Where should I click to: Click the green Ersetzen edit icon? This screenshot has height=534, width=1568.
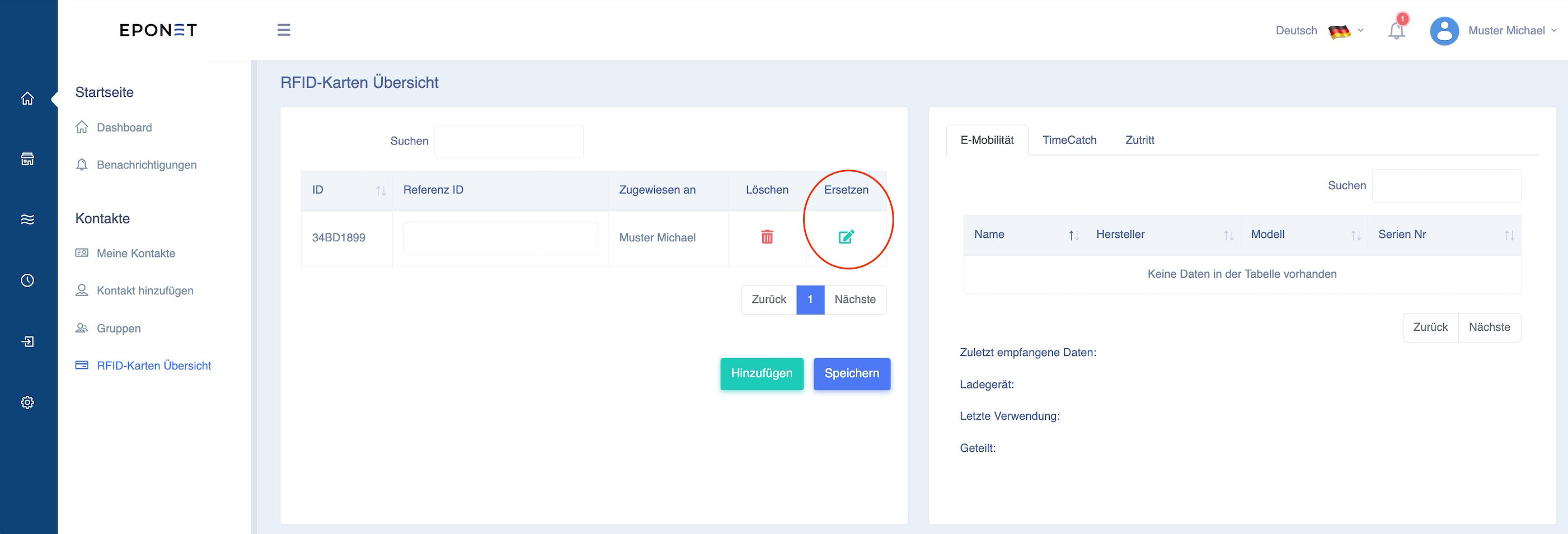[x=846, y=237]
